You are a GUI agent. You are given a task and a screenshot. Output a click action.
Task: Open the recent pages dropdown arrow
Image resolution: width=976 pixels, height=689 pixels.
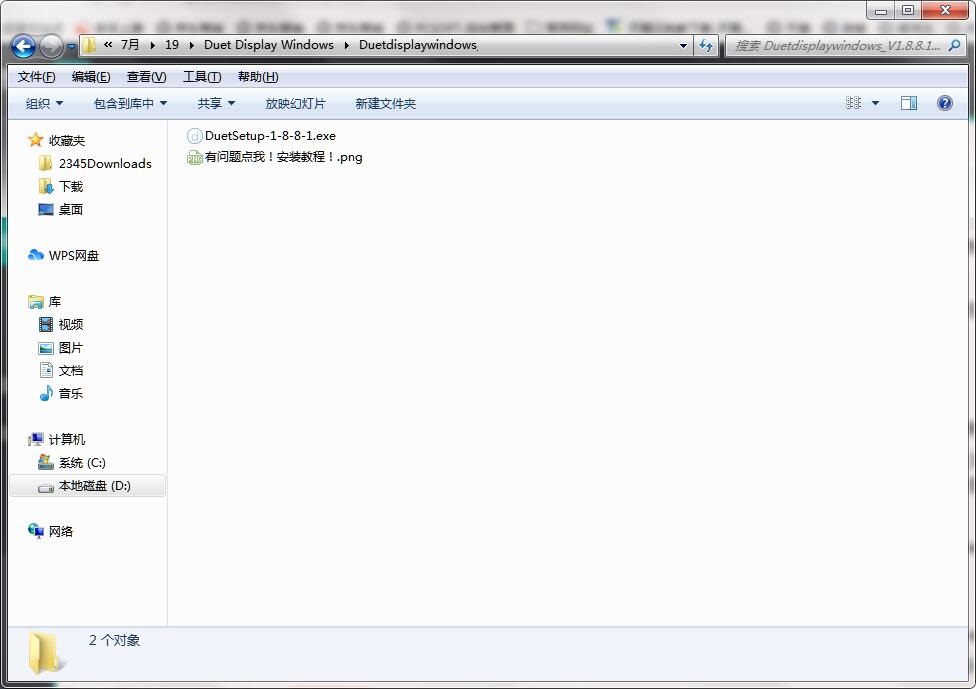point(72,47)
